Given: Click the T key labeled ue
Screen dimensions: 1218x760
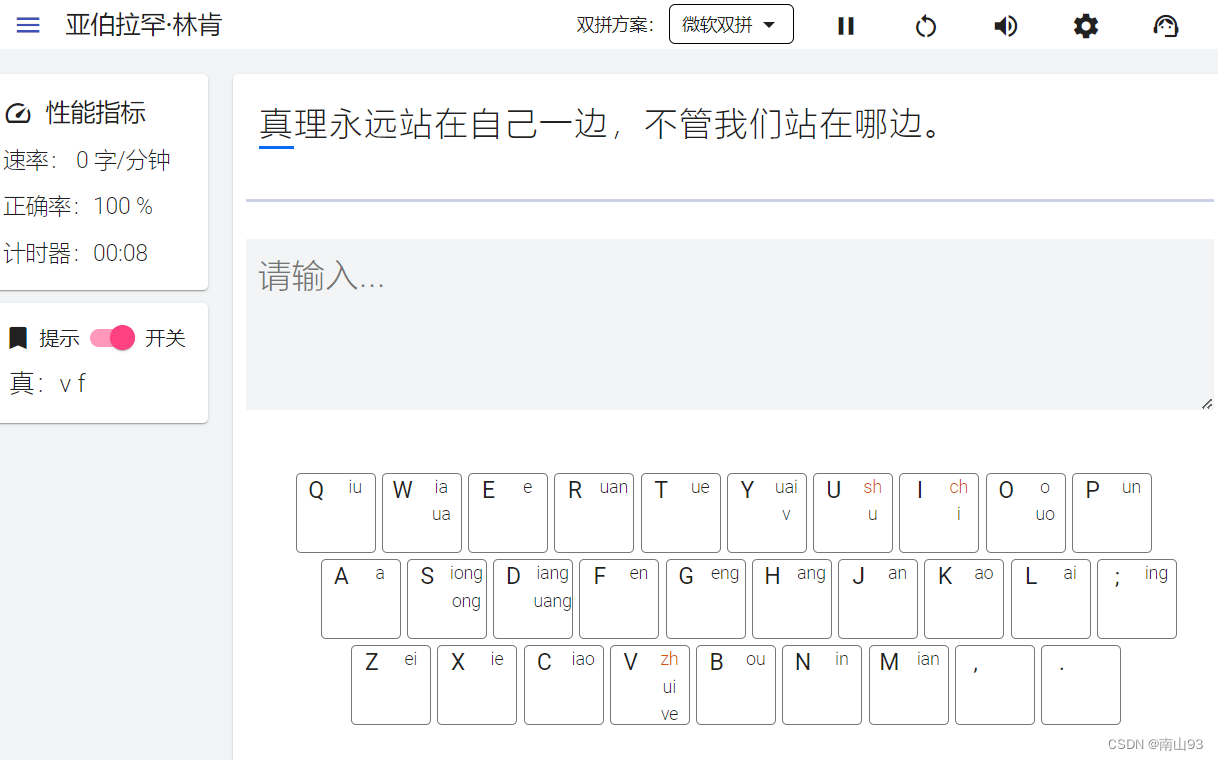Looking at the screenshot, I should pos(681,513).
